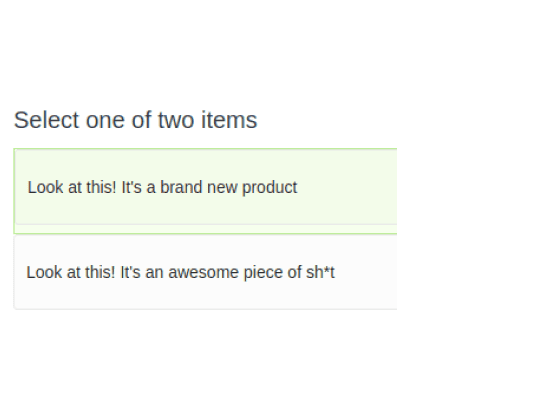Toggle selection on the second product panel

pos(205,272)
